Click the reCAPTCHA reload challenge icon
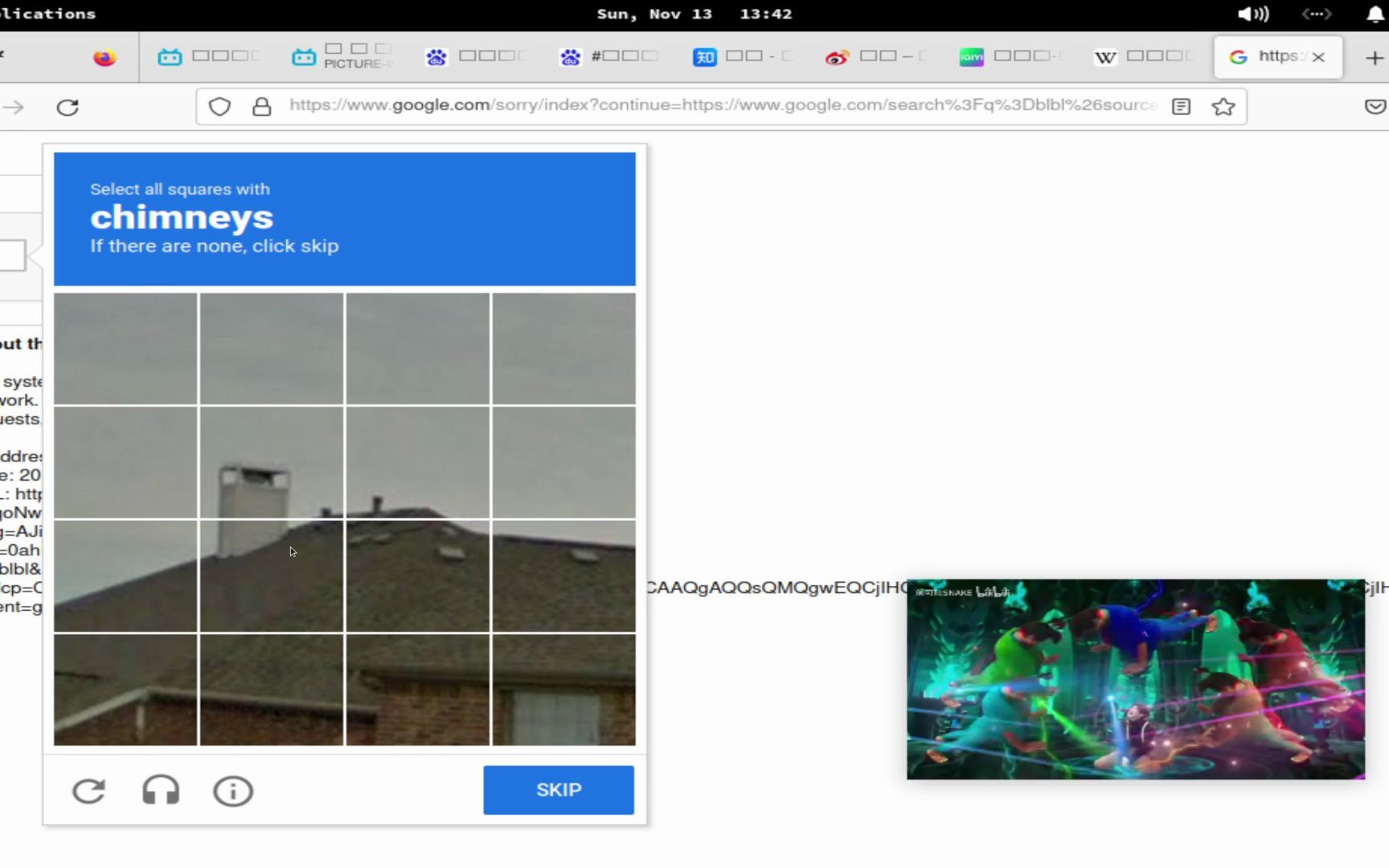 point(88,791)
